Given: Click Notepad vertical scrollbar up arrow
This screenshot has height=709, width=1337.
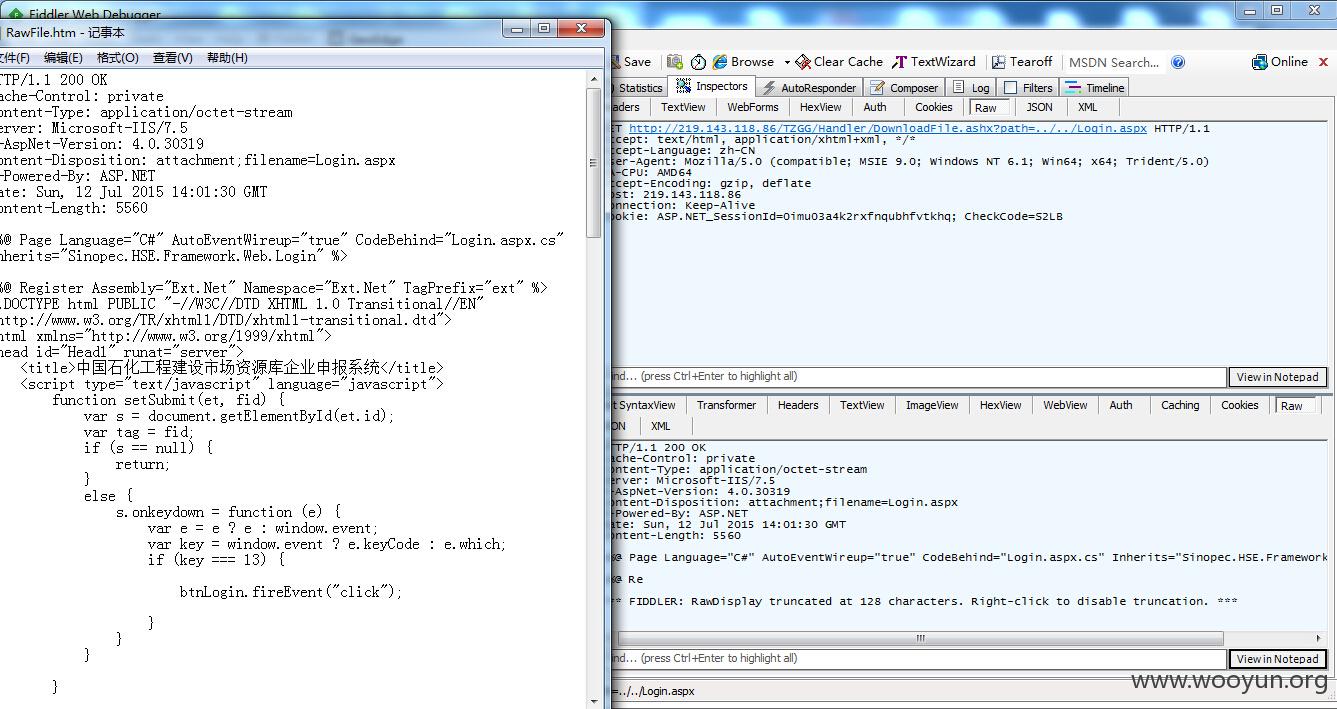Looking at the screenshot, I should (x=594, y=79).
